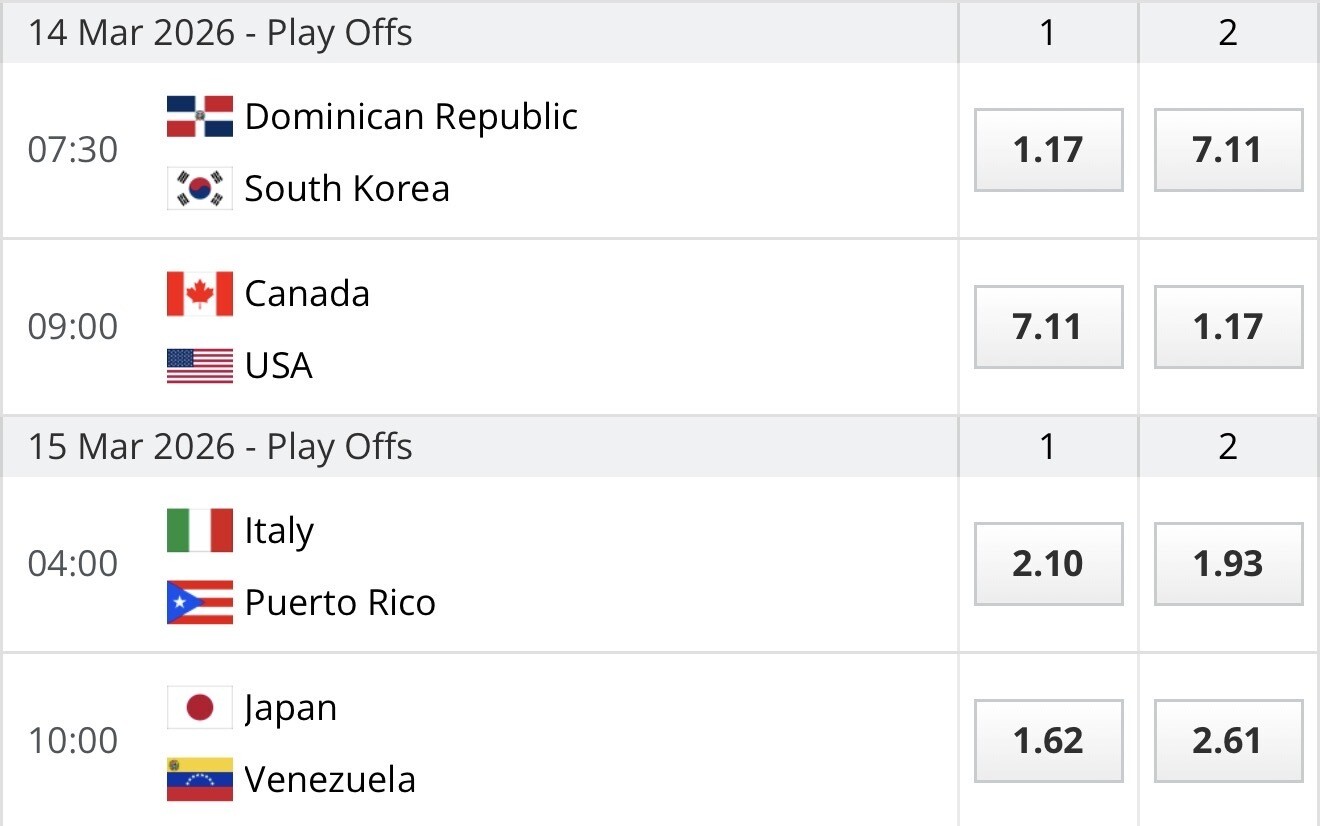Click the 14 Mar 2026 Play Offs header
1320x826 pixels.
pos(220,33)
